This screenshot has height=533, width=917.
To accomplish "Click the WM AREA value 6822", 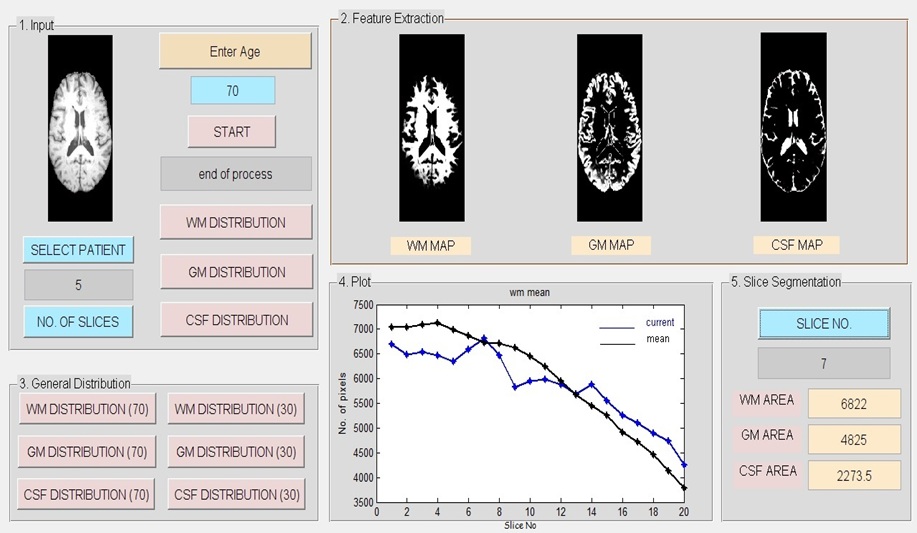I will pyautogui.click(x=854, y=404).
